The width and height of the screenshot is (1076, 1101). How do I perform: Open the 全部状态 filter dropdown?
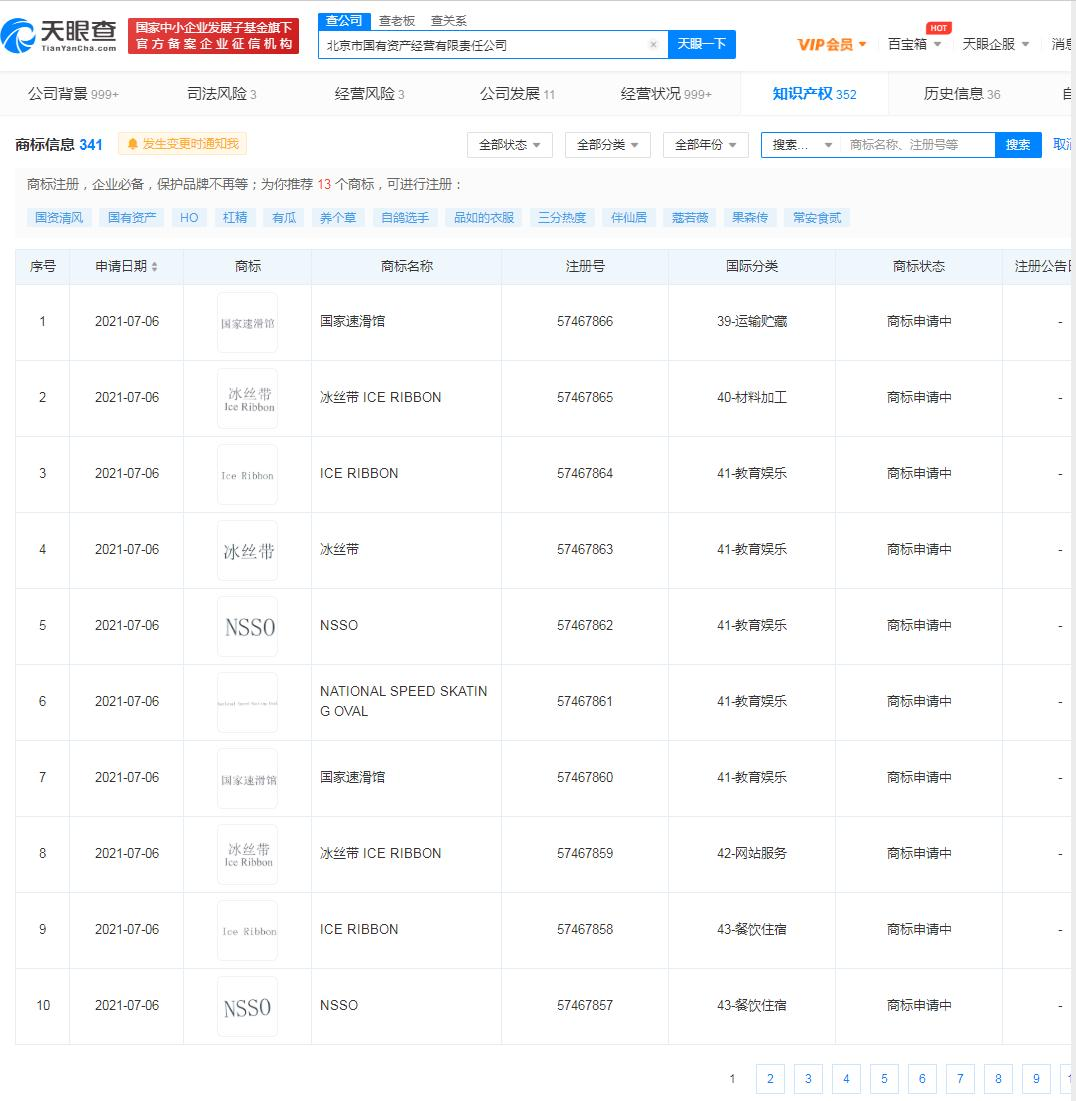tap(509, 145)
